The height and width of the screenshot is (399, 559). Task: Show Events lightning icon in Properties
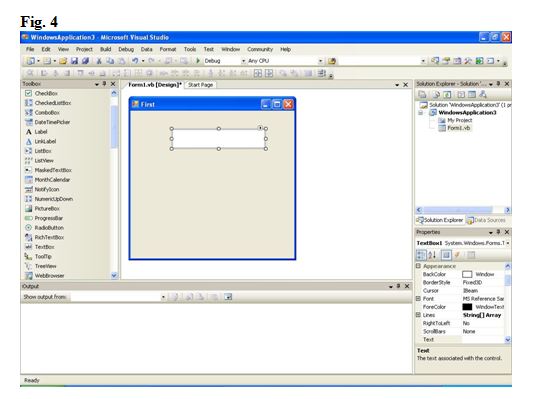tap(457, 255)
